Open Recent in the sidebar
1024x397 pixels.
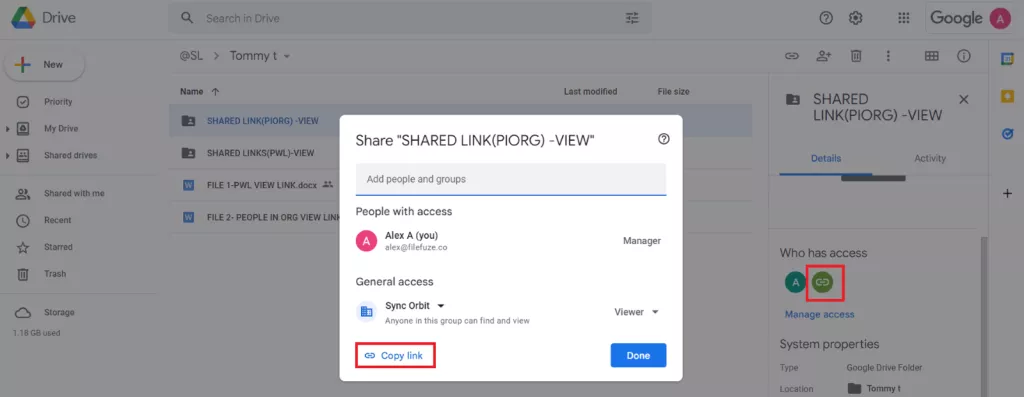pos(57,220)
